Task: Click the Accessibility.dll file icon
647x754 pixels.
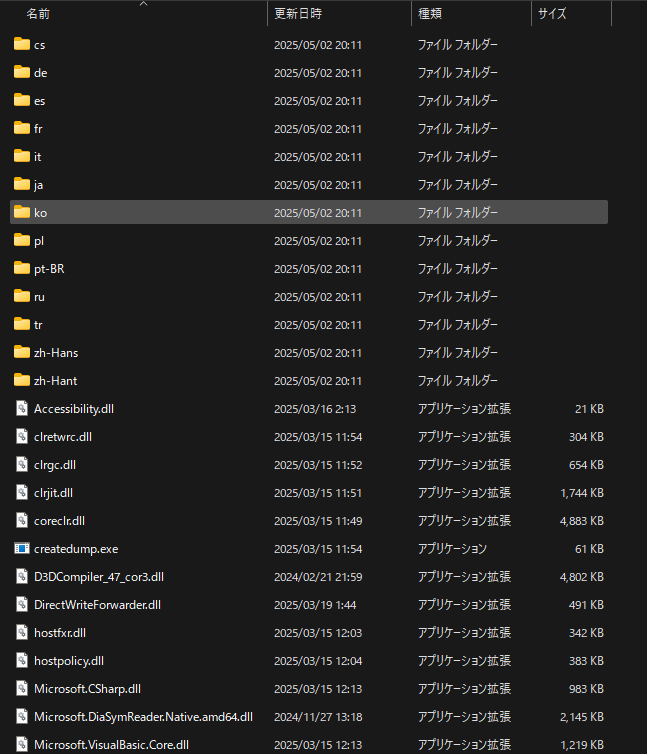Action: point(22,408)
